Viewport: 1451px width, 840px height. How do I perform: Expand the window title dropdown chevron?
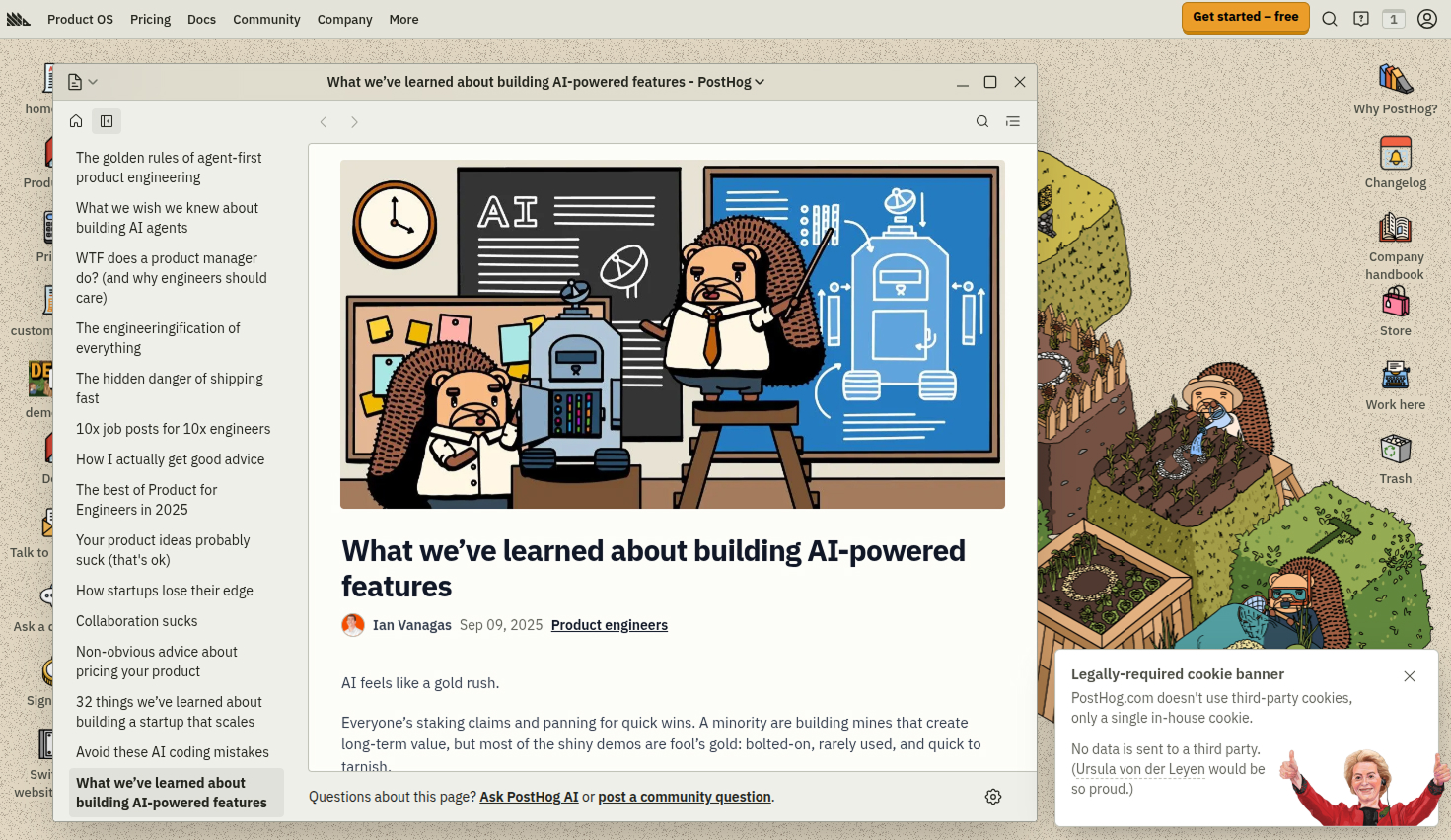[760, 82]
